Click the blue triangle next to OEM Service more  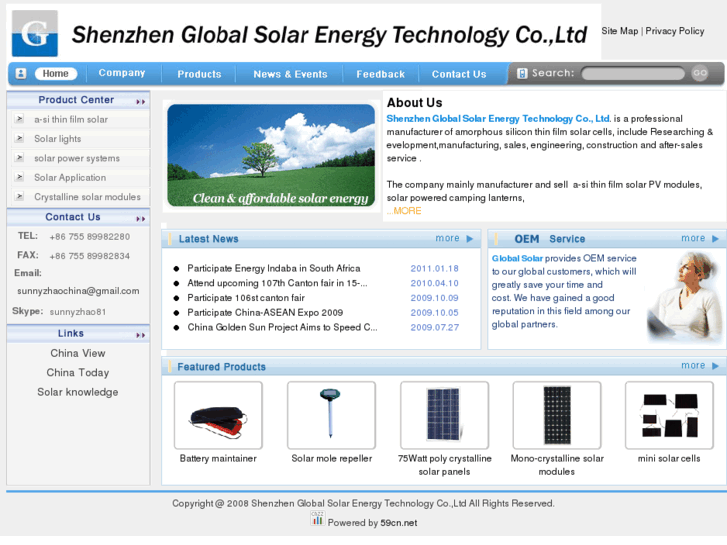(x=715, y=238)
